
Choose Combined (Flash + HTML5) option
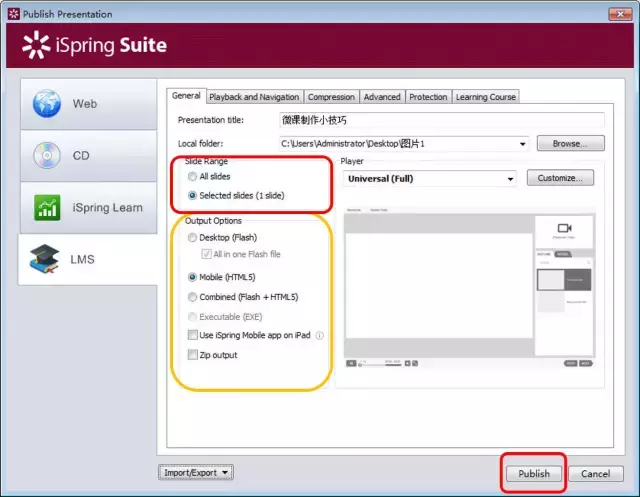pos(192,297)
